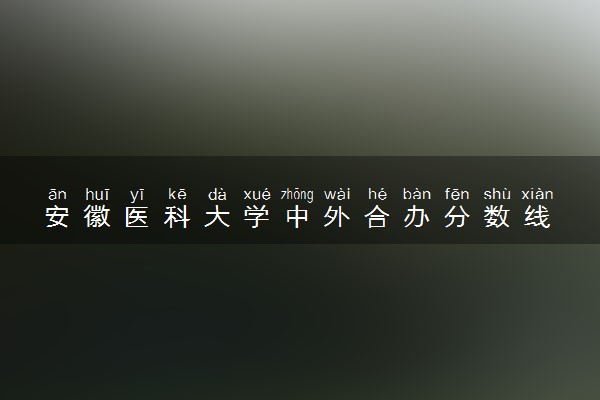Select the Chinese character 外

(x=337, y=217)
